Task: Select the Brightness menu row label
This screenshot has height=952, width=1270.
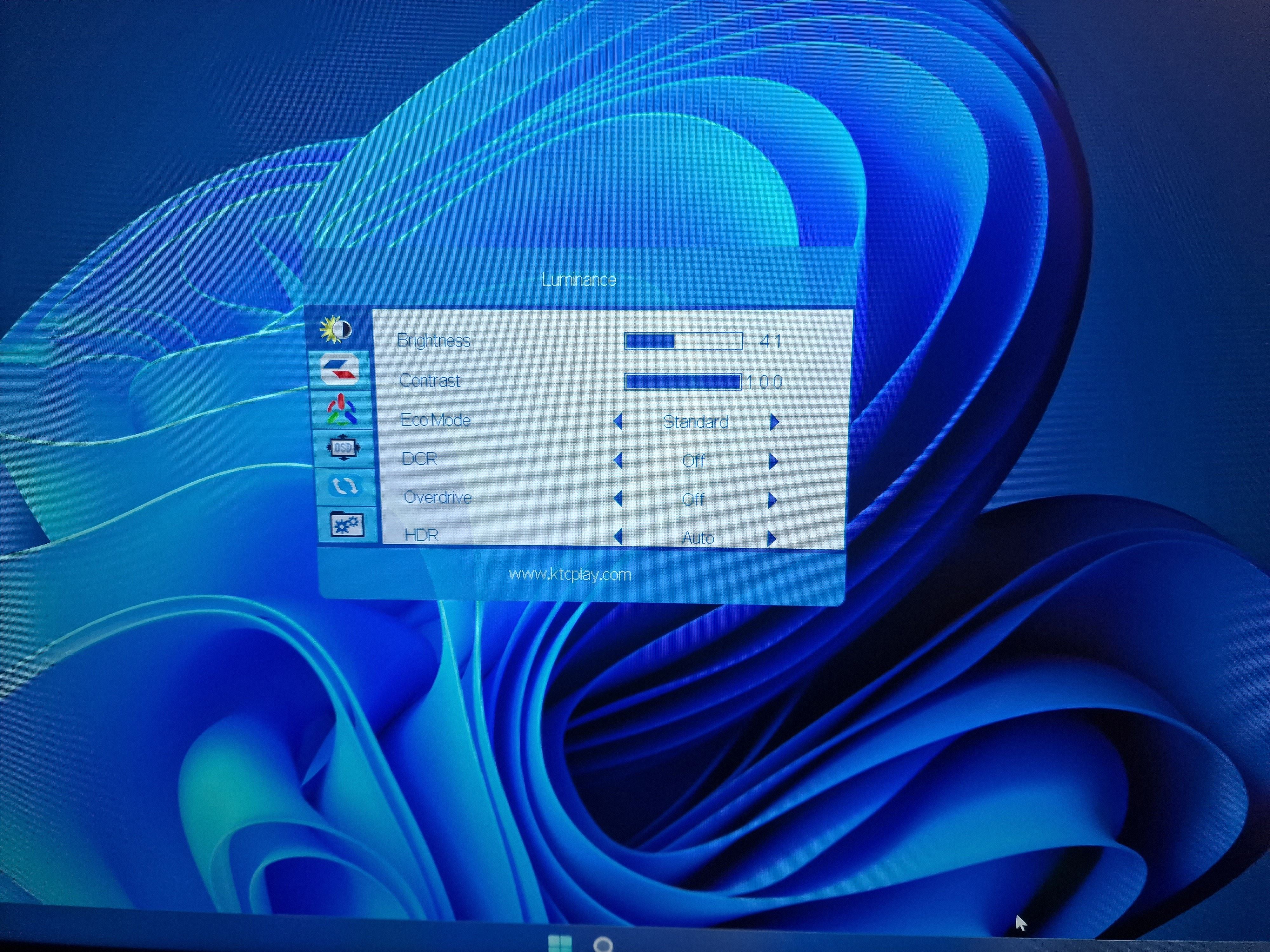Action: (x=433, y=341)
